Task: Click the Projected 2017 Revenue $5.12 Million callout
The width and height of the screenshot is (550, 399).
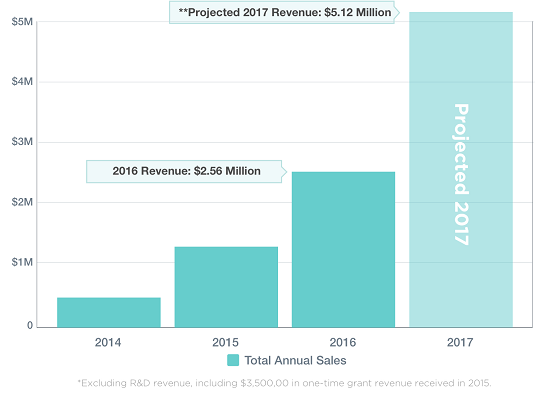Action: click(x=284, y=13)
